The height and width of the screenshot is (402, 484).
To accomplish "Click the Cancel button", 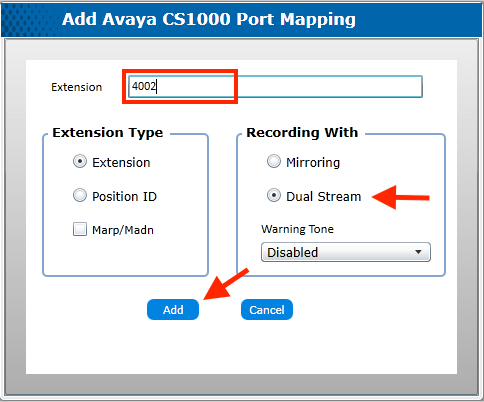I will coord(267,310).
